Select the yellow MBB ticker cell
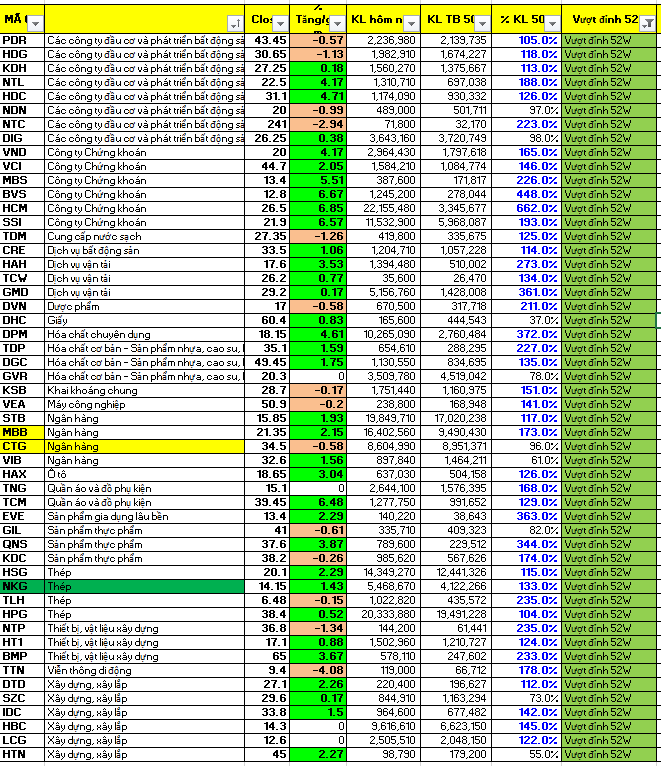The height and width of the screenshot is (766, 661). (x=22, y=431)
